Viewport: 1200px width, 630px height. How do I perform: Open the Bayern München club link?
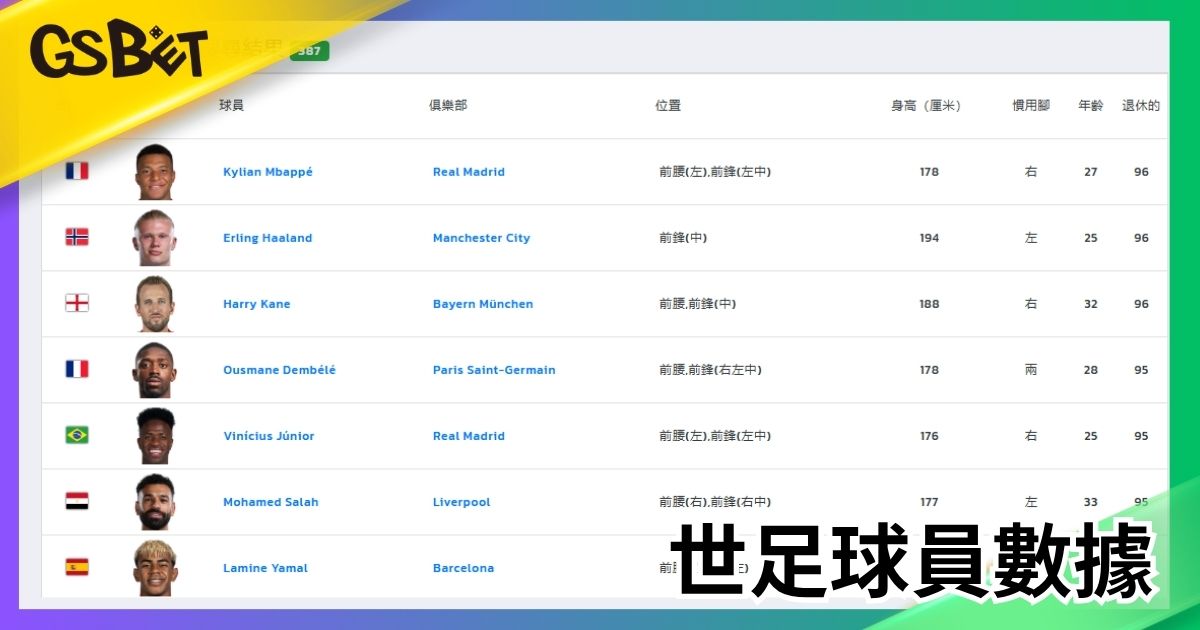(x=483, y=304)
